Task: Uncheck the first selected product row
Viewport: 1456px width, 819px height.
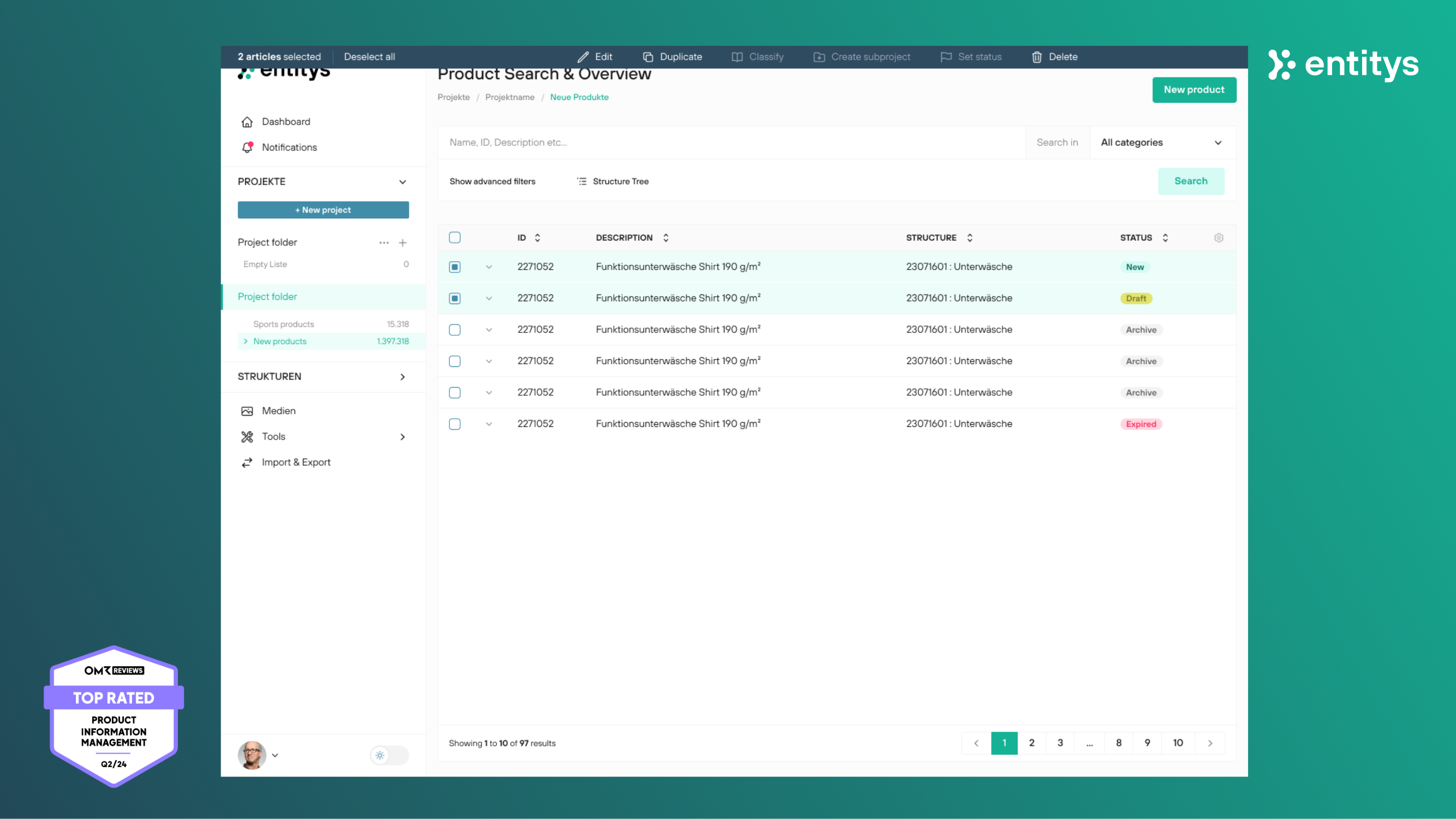Action: coord(454,267)
